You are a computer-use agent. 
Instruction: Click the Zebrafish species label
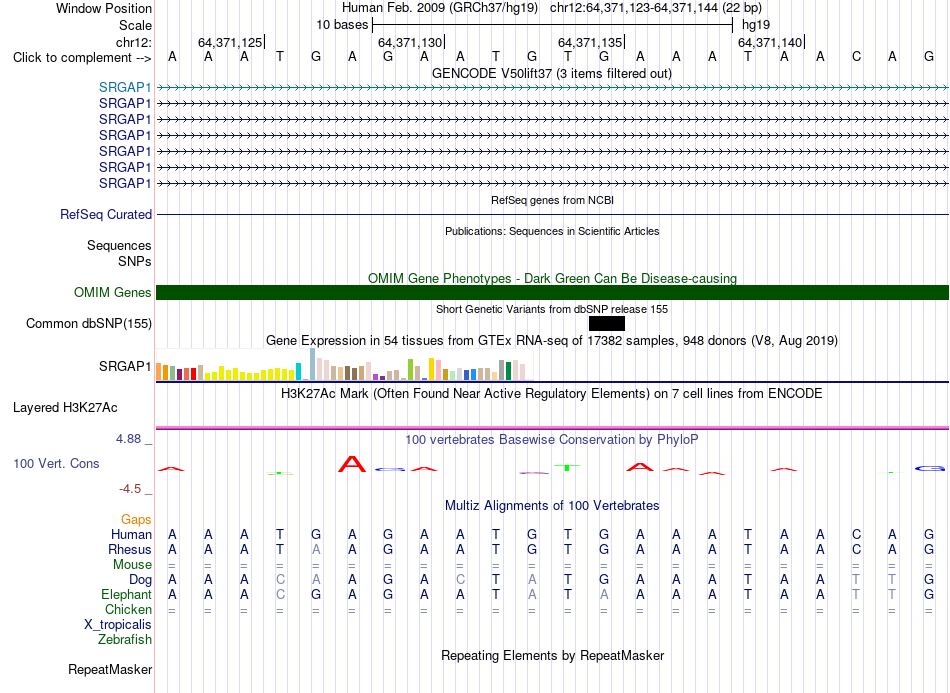[125, 639]
